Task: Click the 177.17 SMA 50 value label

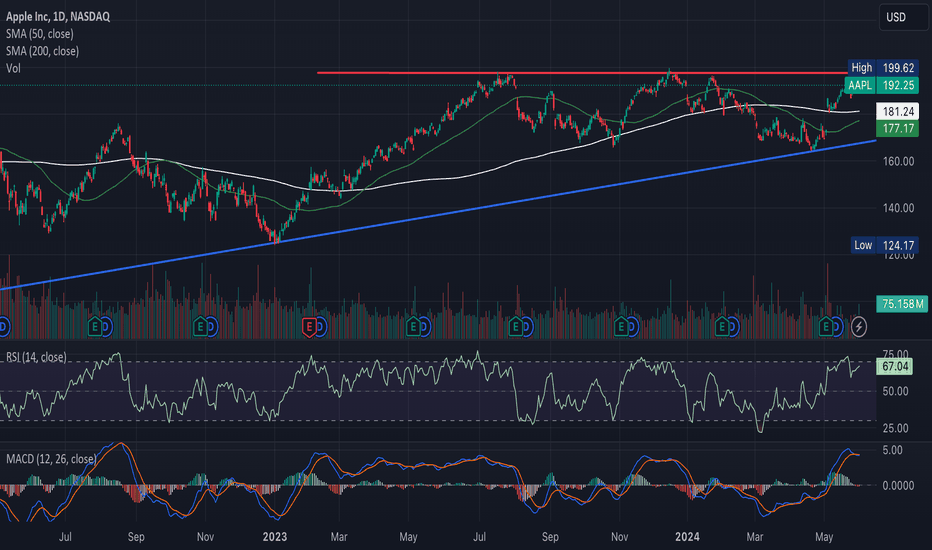Action: (898, 128)
